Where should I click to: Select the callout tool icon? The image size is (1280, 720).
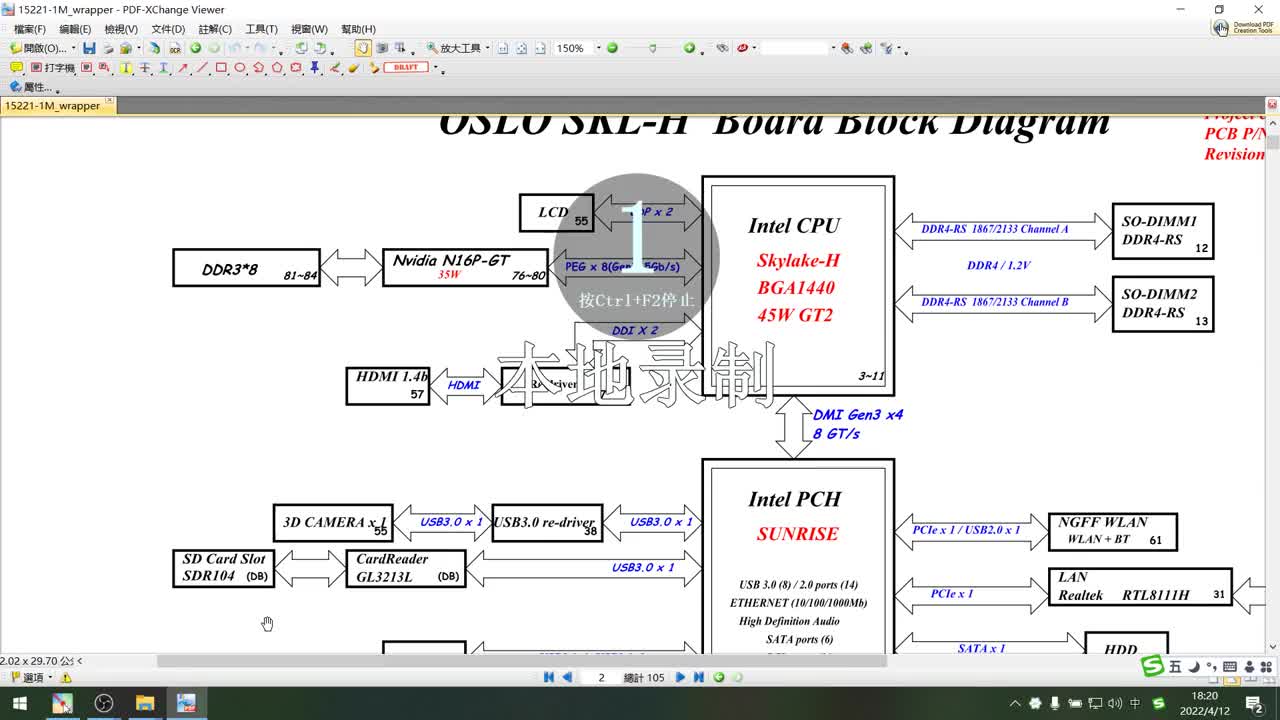[104, 68]
